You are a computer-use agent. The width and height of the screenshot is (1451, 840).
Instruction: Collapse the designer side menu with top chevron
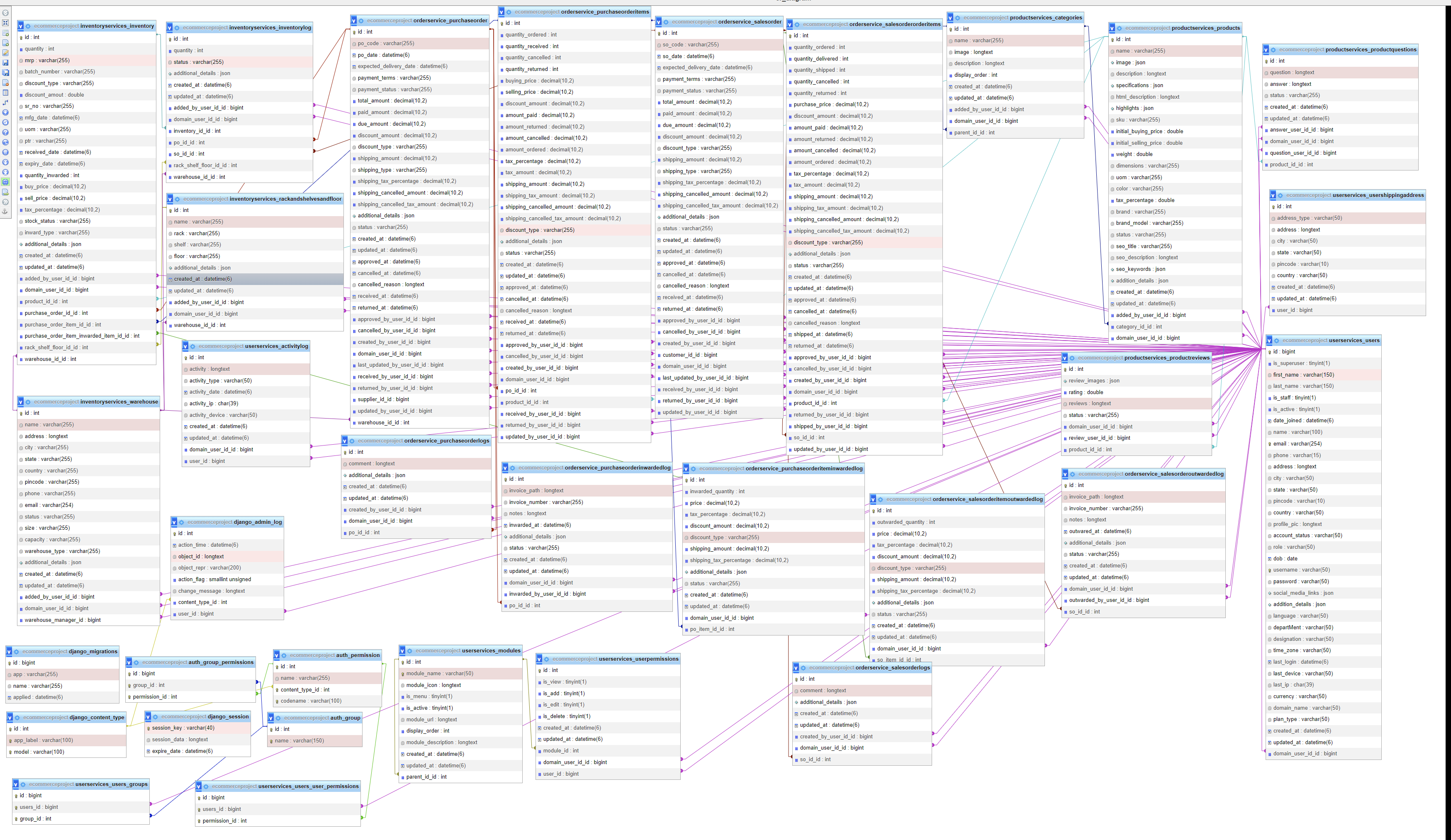(x=5, y=13)
